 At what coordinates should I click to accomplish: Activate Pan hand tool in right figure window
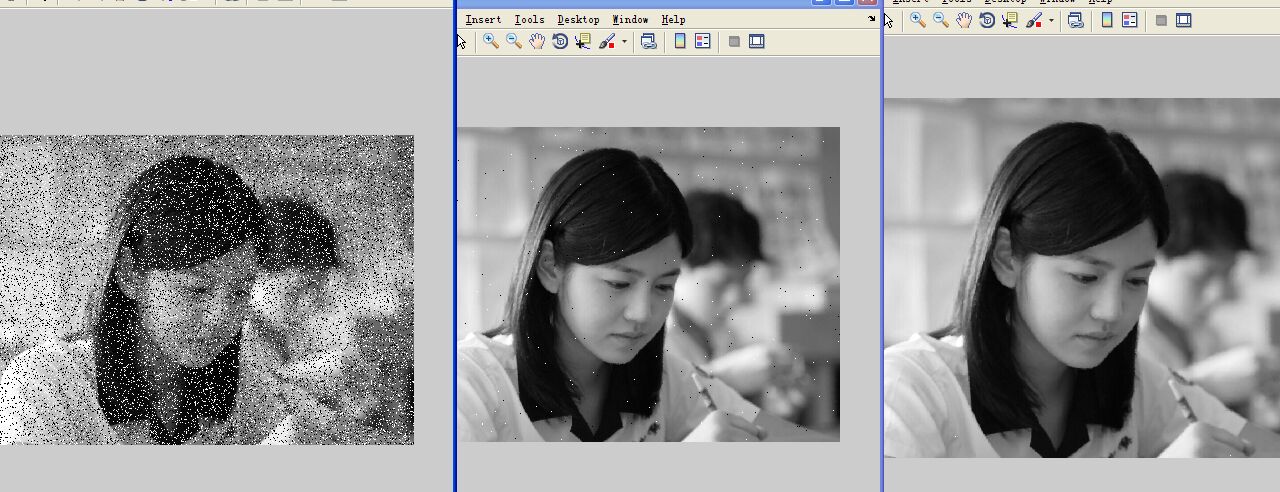964,20
